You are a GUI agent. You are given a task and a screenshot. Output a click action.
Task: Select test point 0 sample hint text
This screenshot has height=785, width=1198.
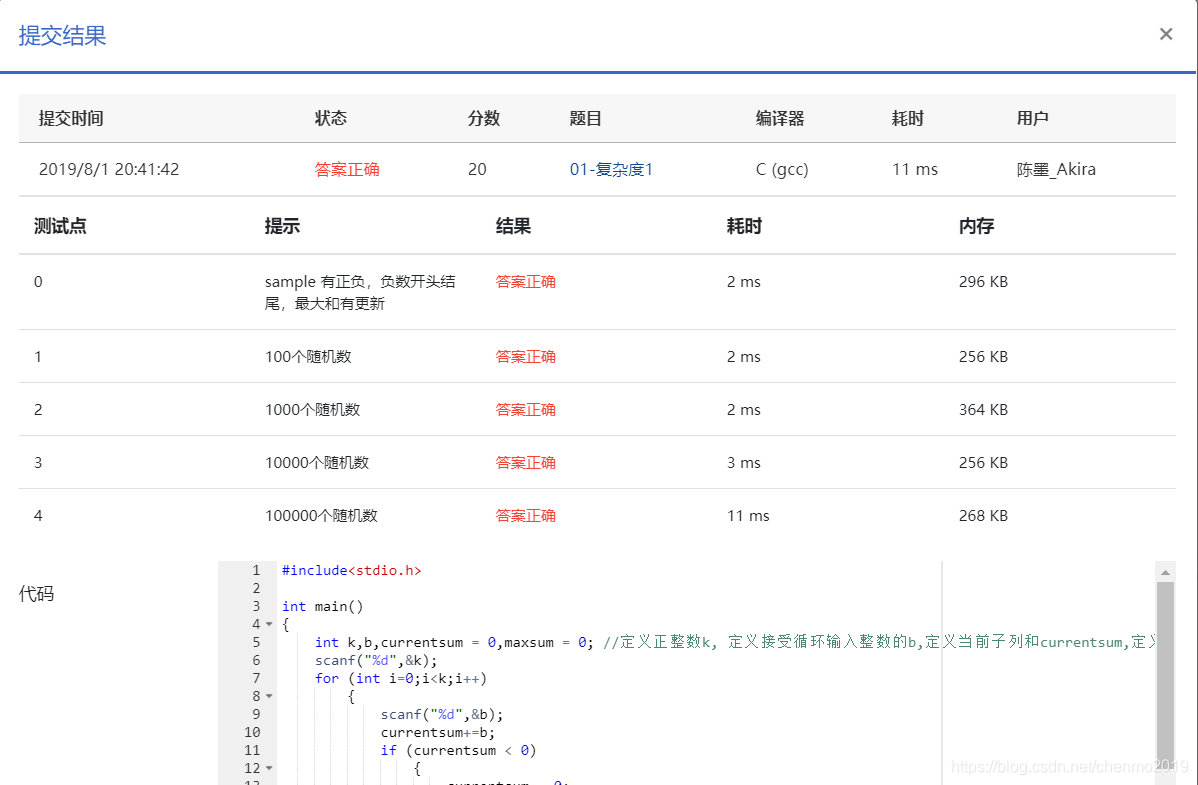tap(360, 292)
